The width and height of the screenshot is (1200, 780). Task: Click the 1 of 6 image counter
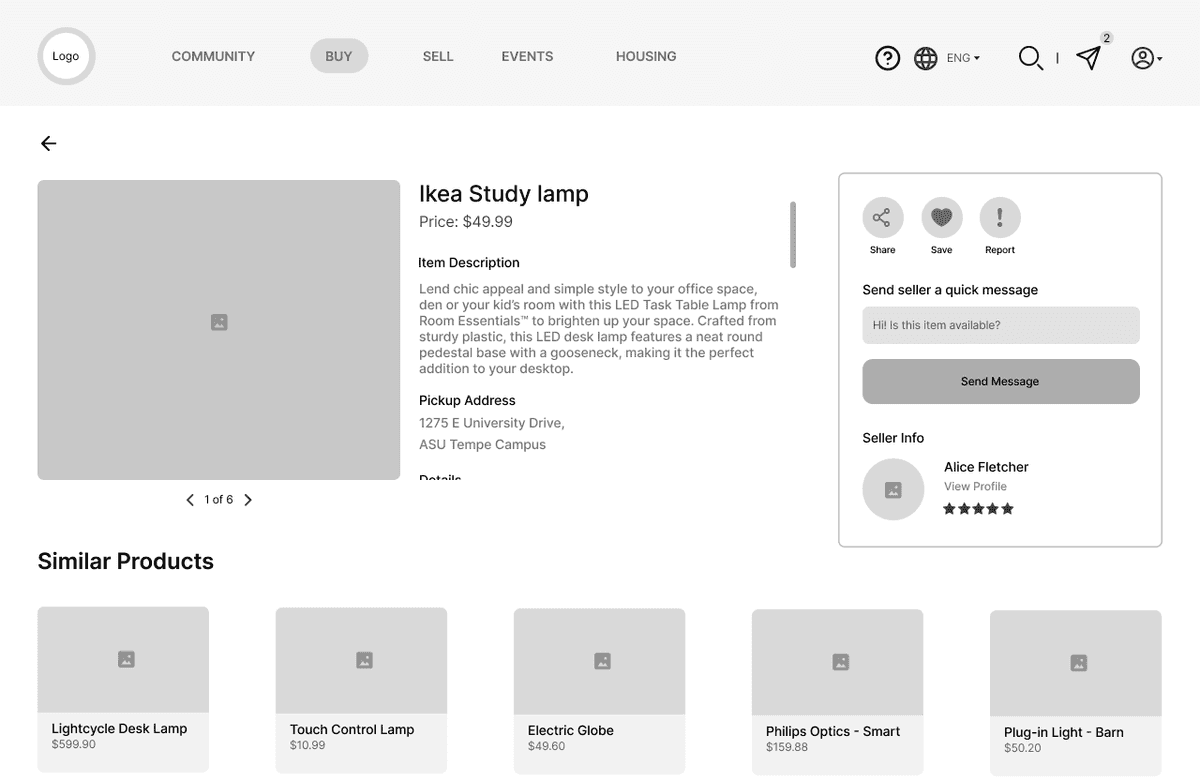click(x=219, y=500)
